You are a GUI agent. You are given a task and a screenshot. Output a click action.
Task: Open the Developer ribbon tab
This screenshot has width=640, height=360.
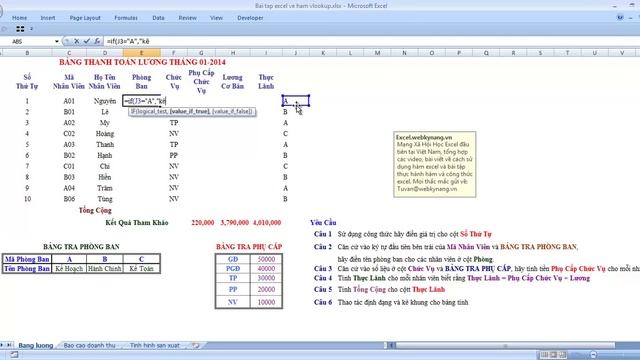click(250, 18)
